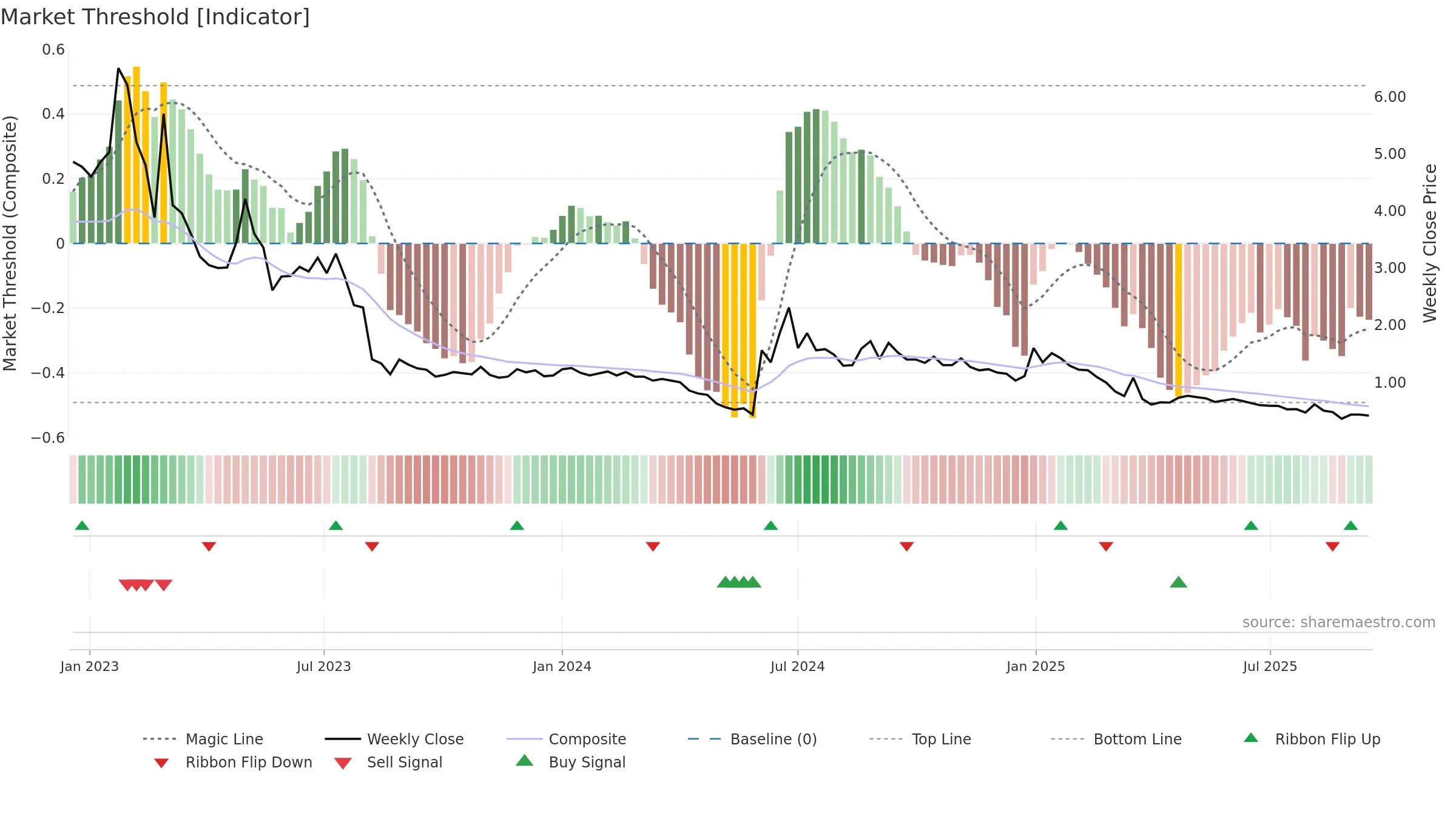
Task: Click the Jan 2023 x-axis label
Action: [x=90, y=666]
